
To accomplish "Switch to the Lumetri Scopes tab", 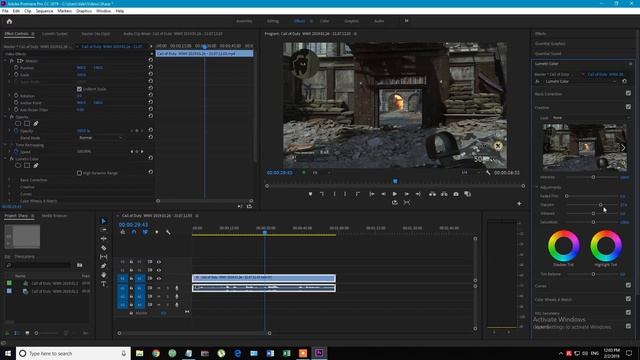I will pos(55,33).
